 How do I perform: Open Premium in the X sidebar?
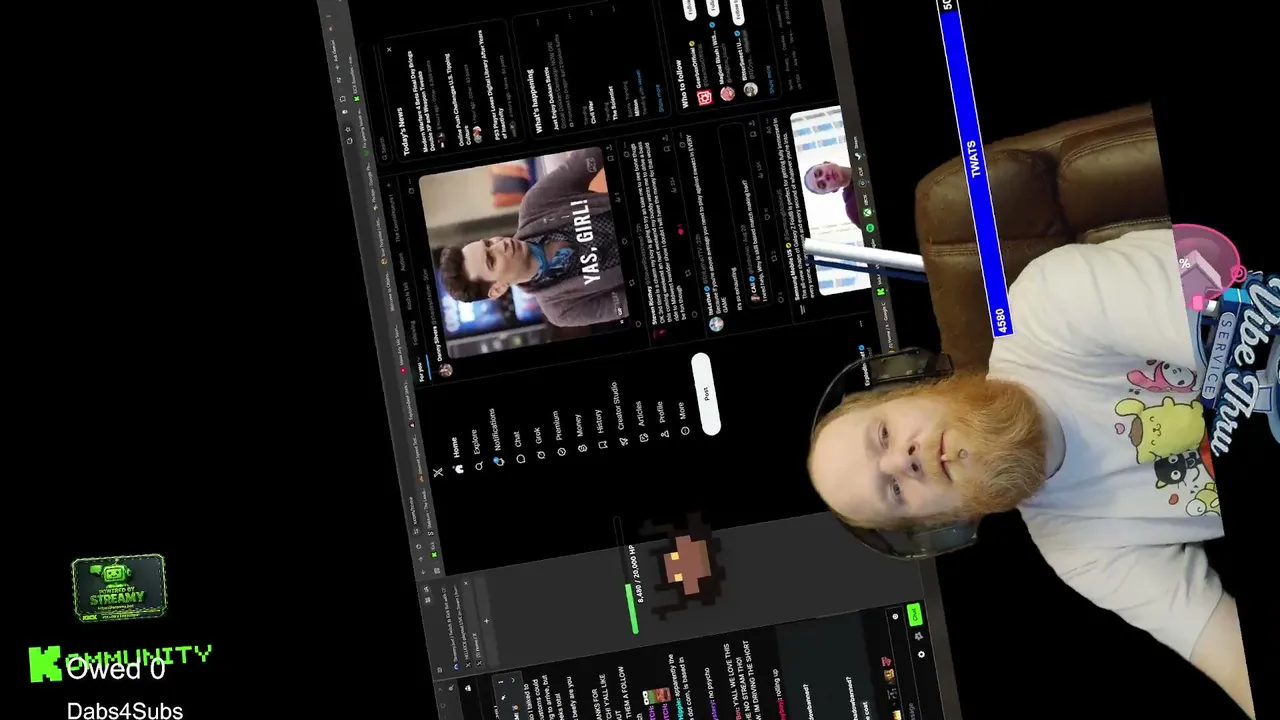click(558, 434)
